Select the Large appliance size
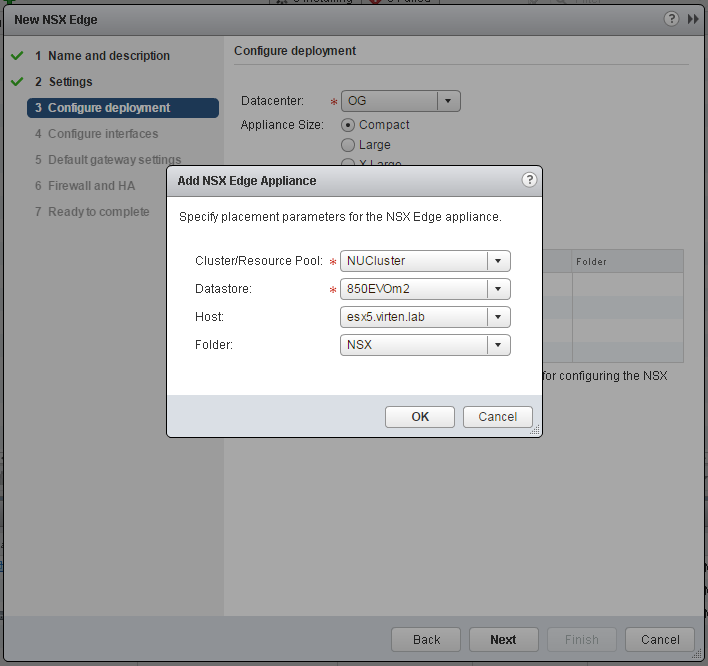The height and width of the screenshot is (666, 708). (348, 145)
